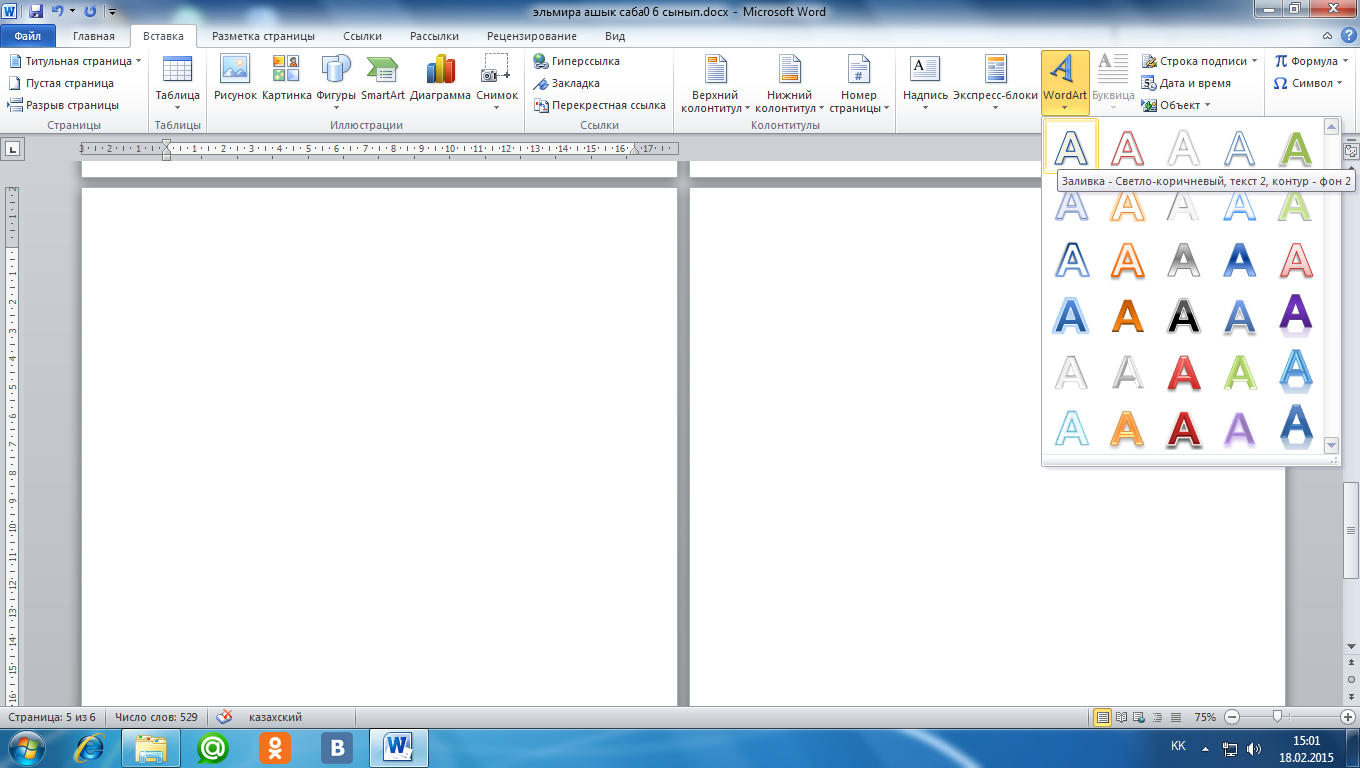This screenshot has width=1360, height=768.
Task: Open the Файл tab
Action: click(27, 36)
